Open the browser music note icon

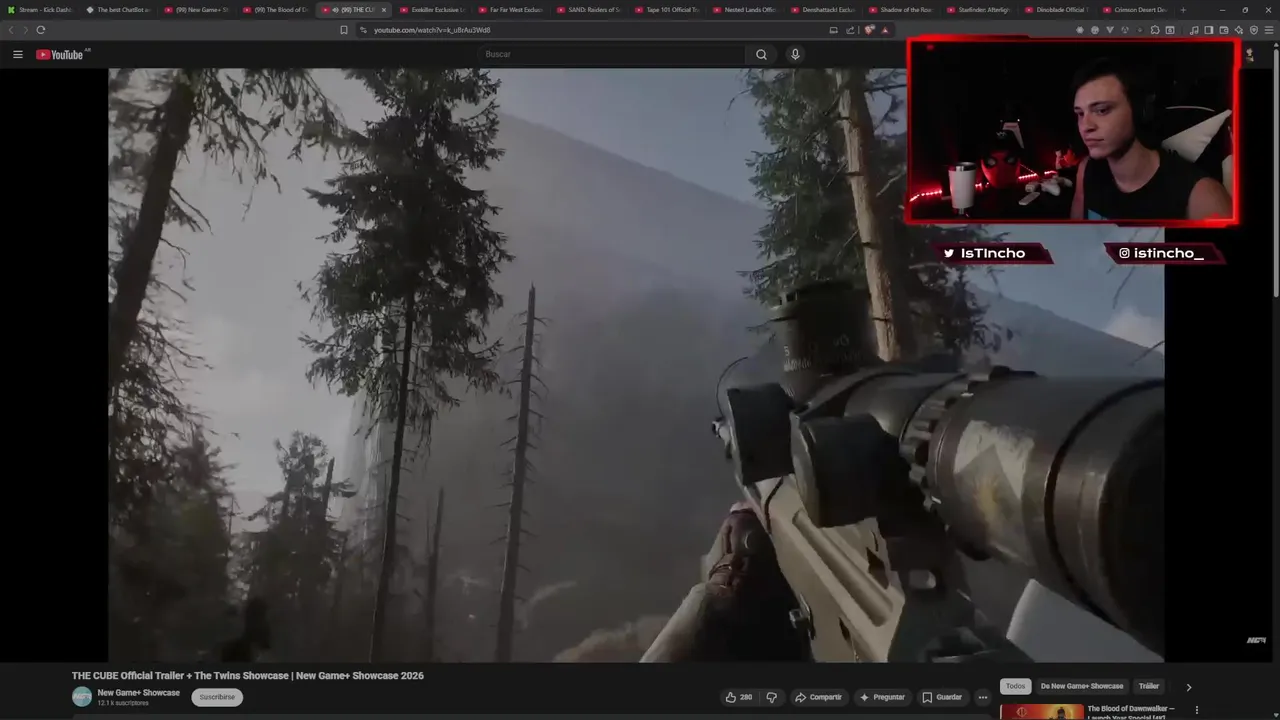point(1194,30)
